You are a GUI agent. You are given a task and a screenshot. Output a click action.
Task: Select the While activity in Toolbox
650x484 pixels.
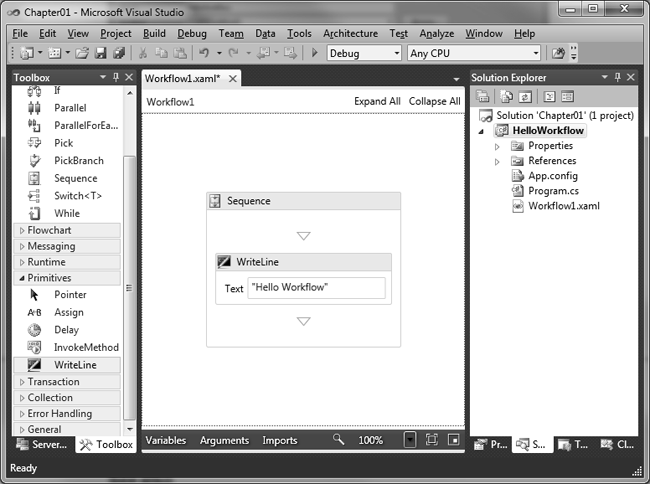click(66, 213)
